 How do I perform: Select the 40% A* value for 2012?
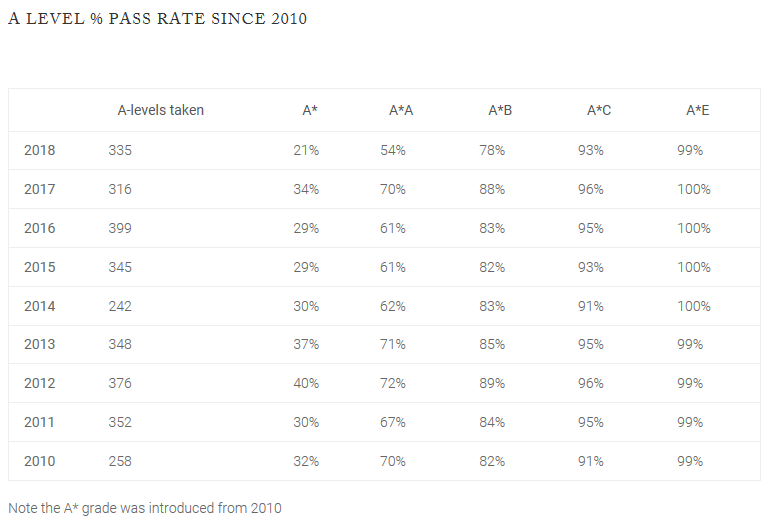point(306,383)
